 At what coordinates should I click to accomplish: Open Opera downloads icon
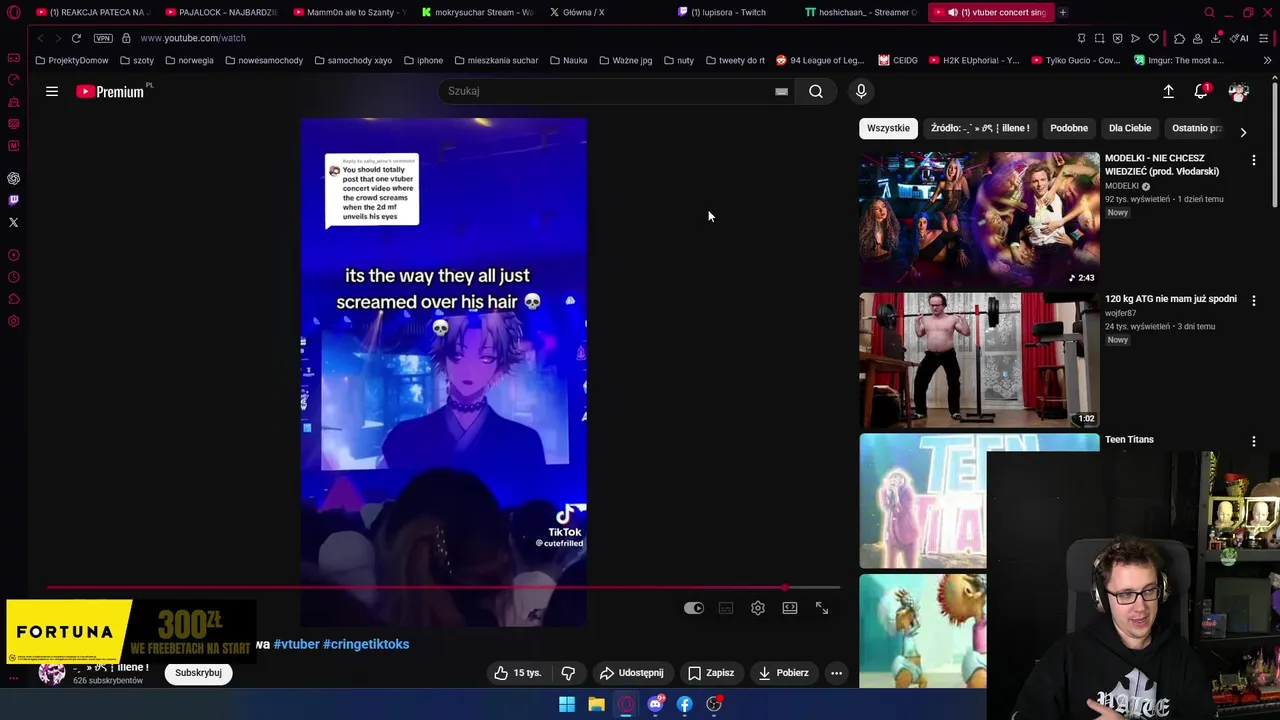(1215, 38)
